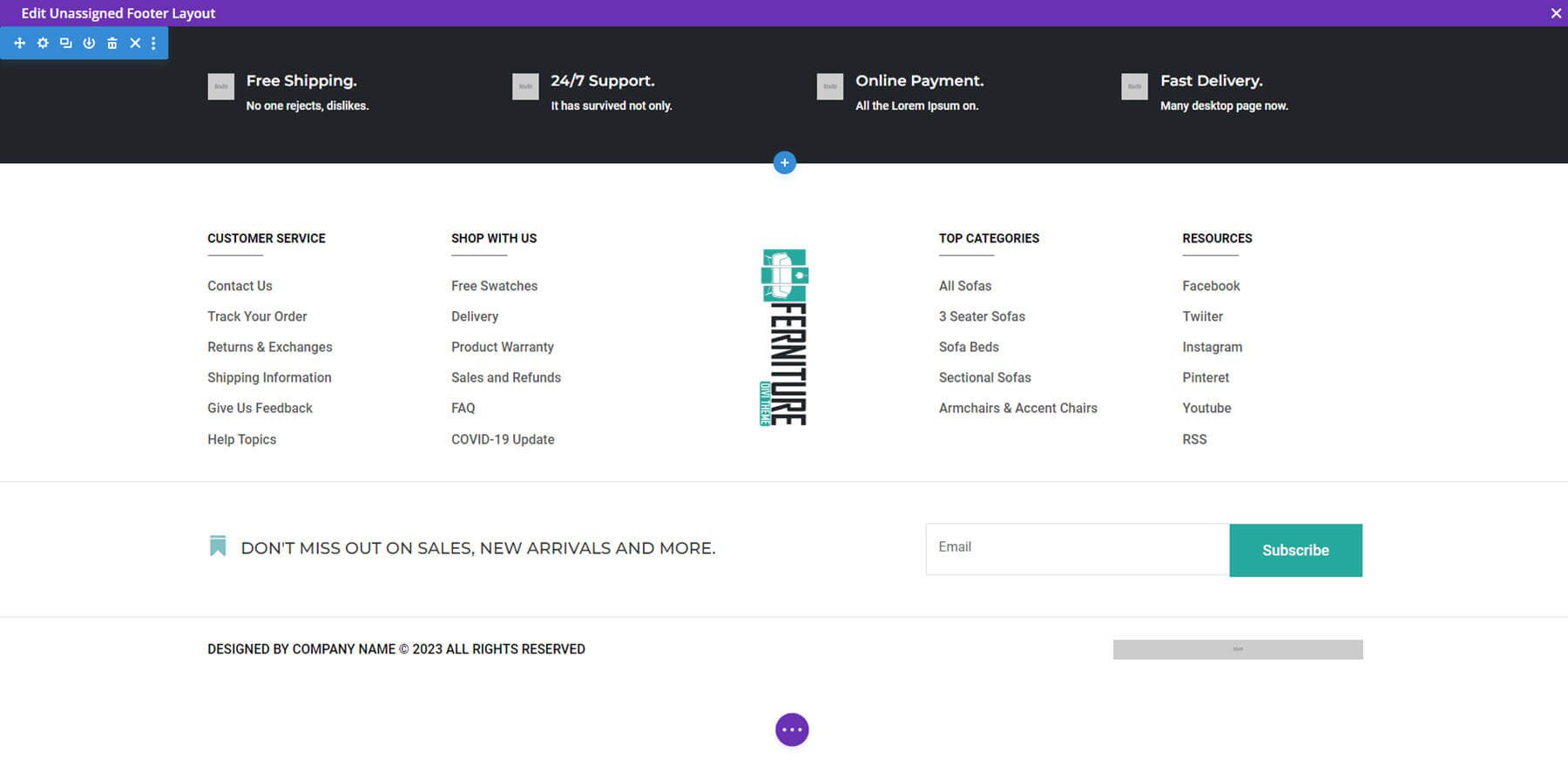Save section to library icon
The height and width of the screenshot is (766, 1568).
(x=89, y=43)
